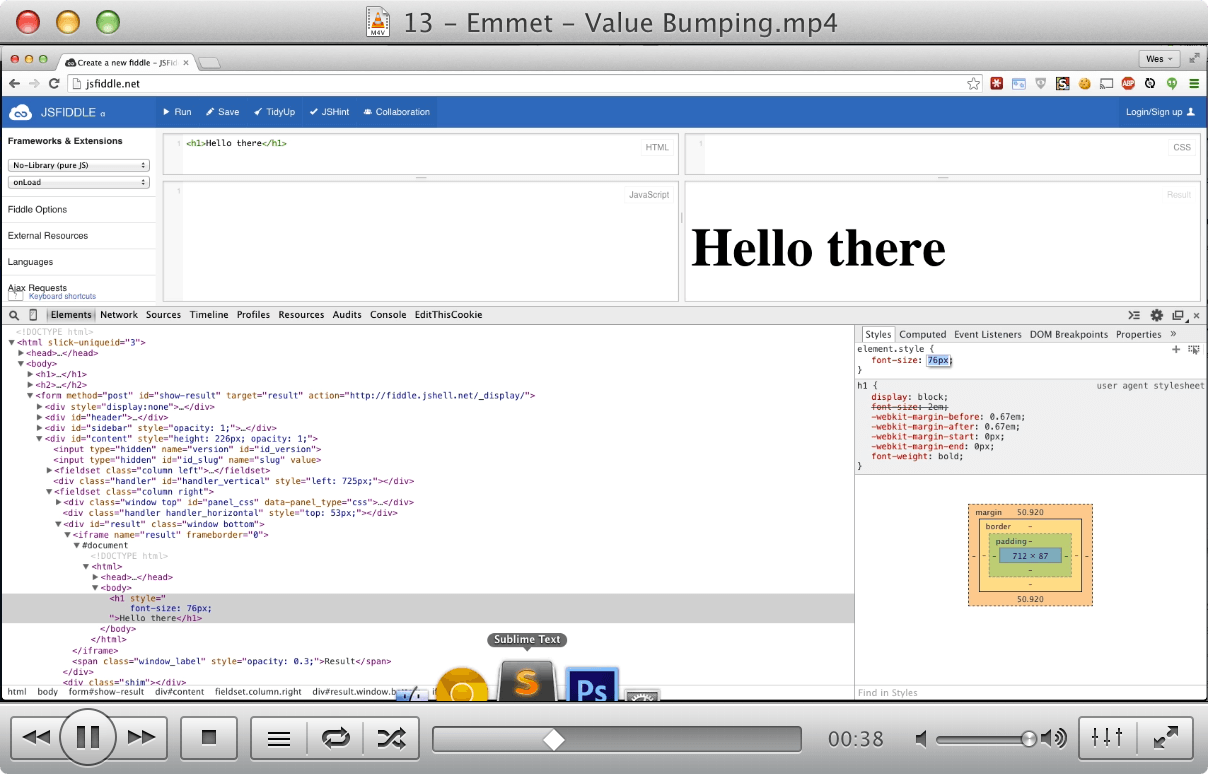Enable shuffle playback in VLC
The image size is (1208, 774).
(x=392, y=737)
